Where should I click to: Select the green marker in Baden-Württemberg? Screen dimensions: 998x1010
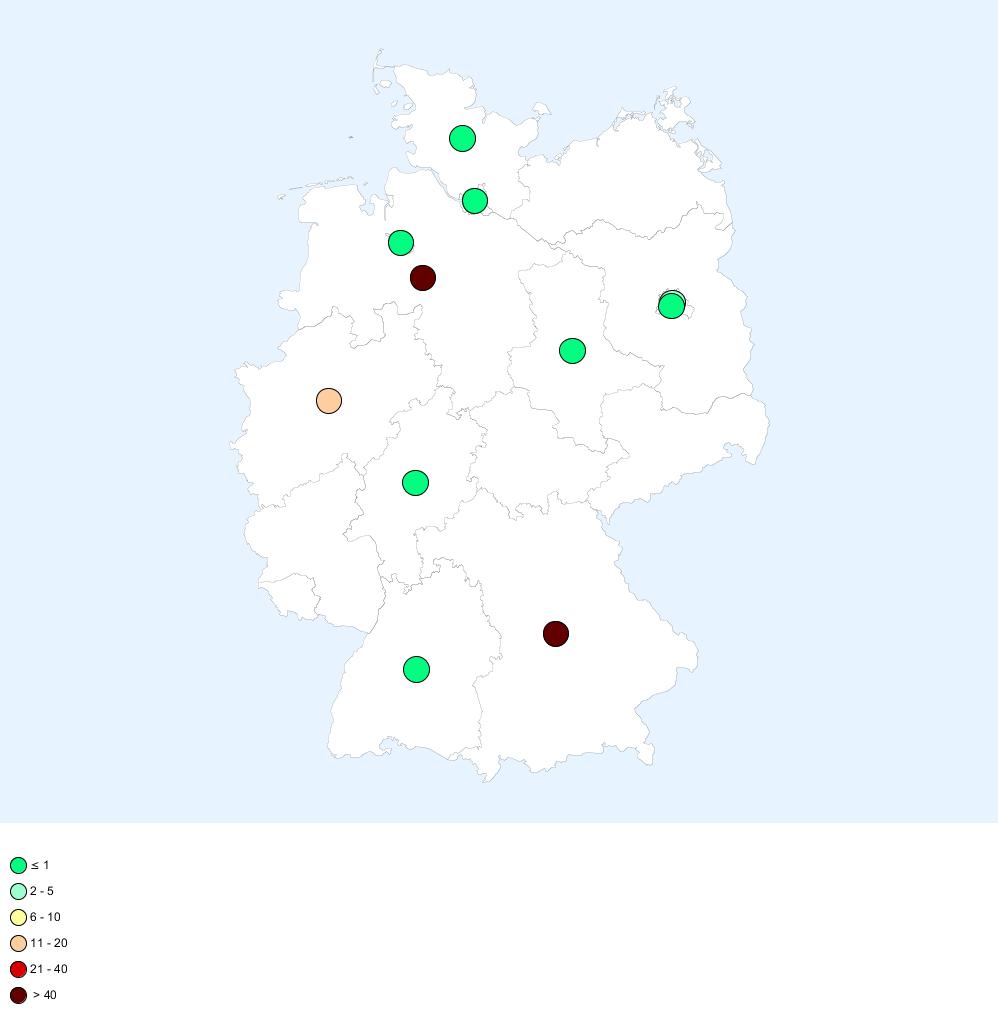(416, 669)
